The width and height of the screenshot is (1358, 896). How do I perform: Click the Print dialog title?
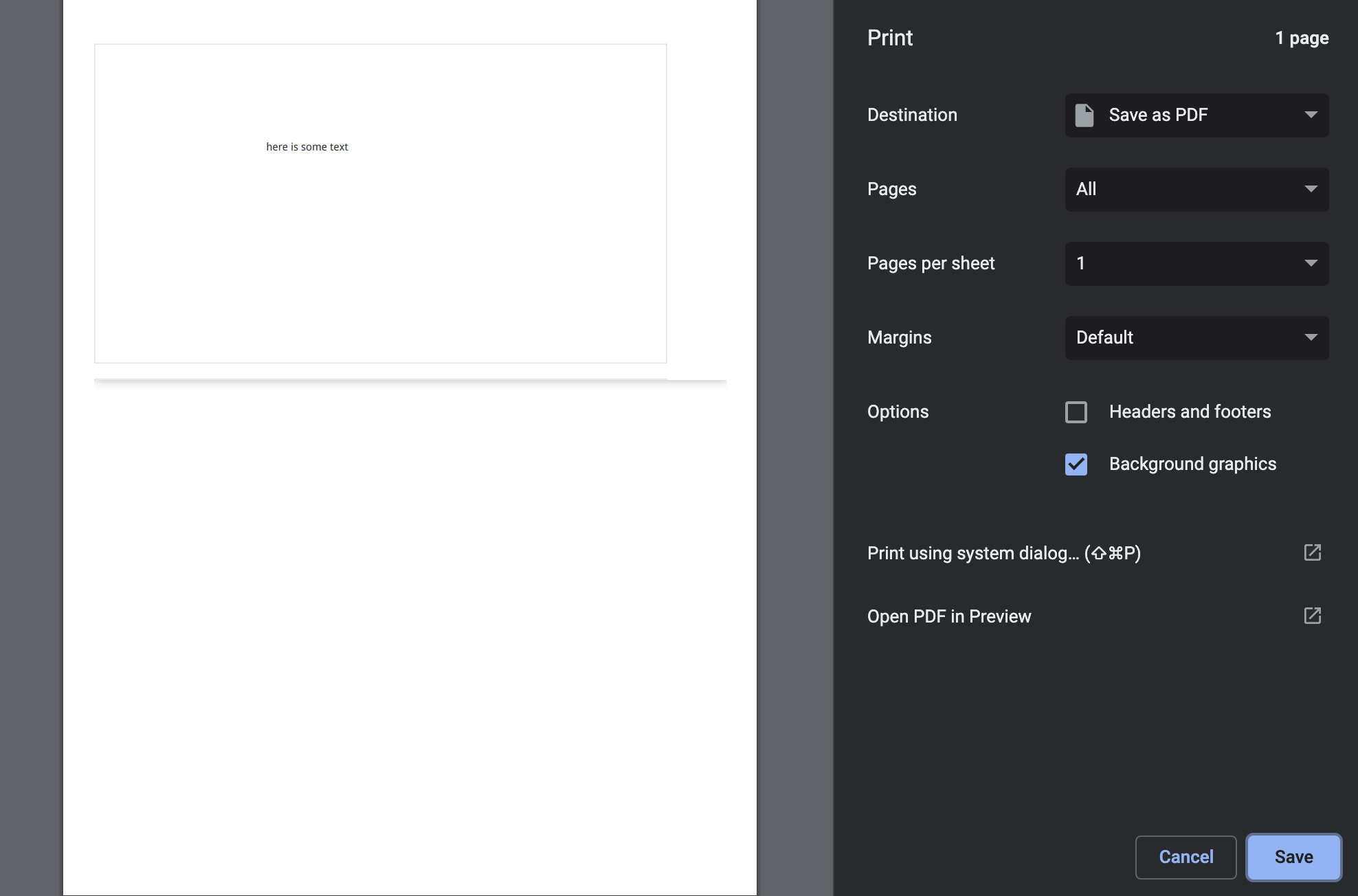[890, 38]
